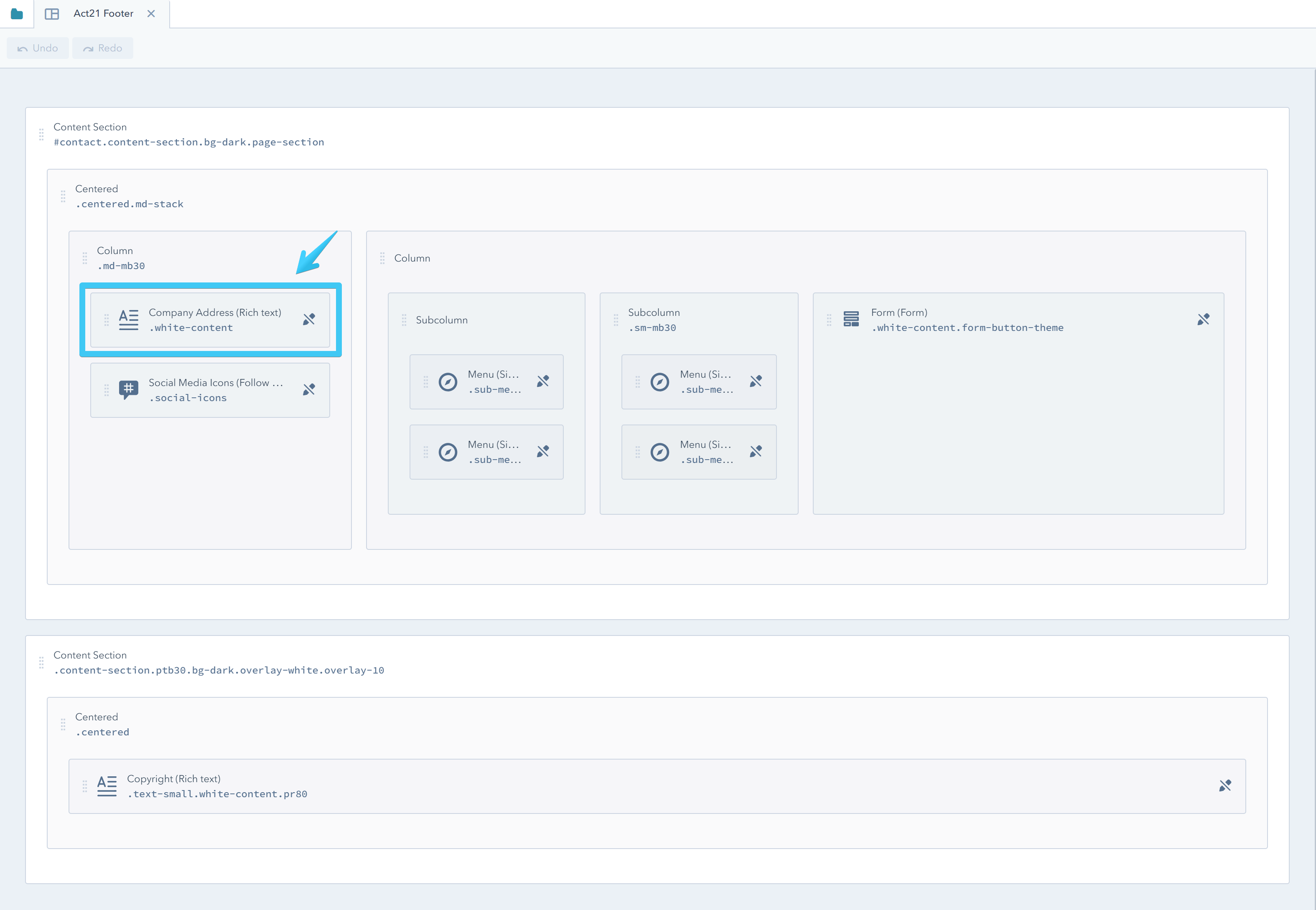
Task: Click the Redo button
Action: coord(103,48)
